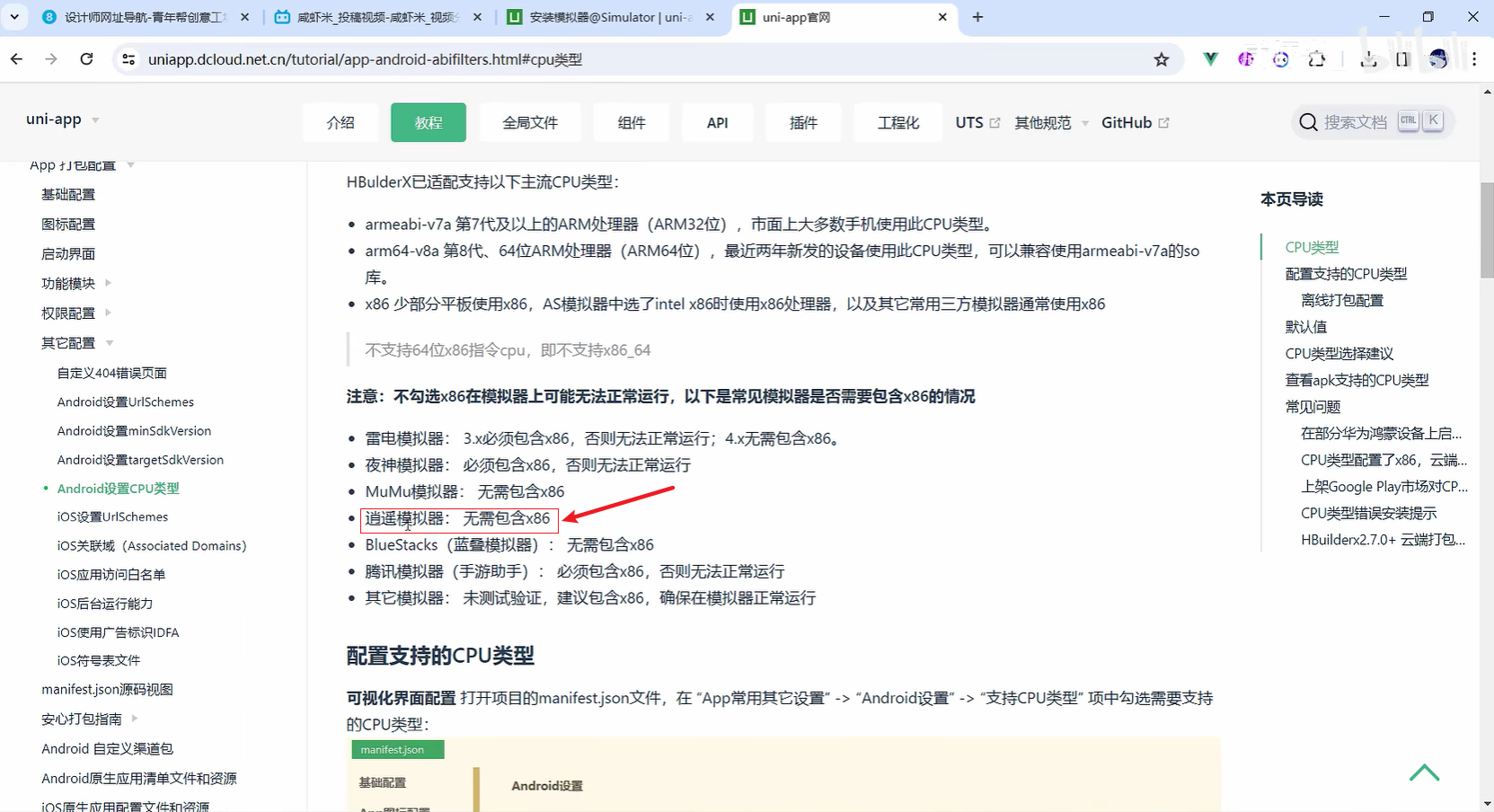1494x812 pixels.
Task: Go back to the previous page
Action: [16, 59]
